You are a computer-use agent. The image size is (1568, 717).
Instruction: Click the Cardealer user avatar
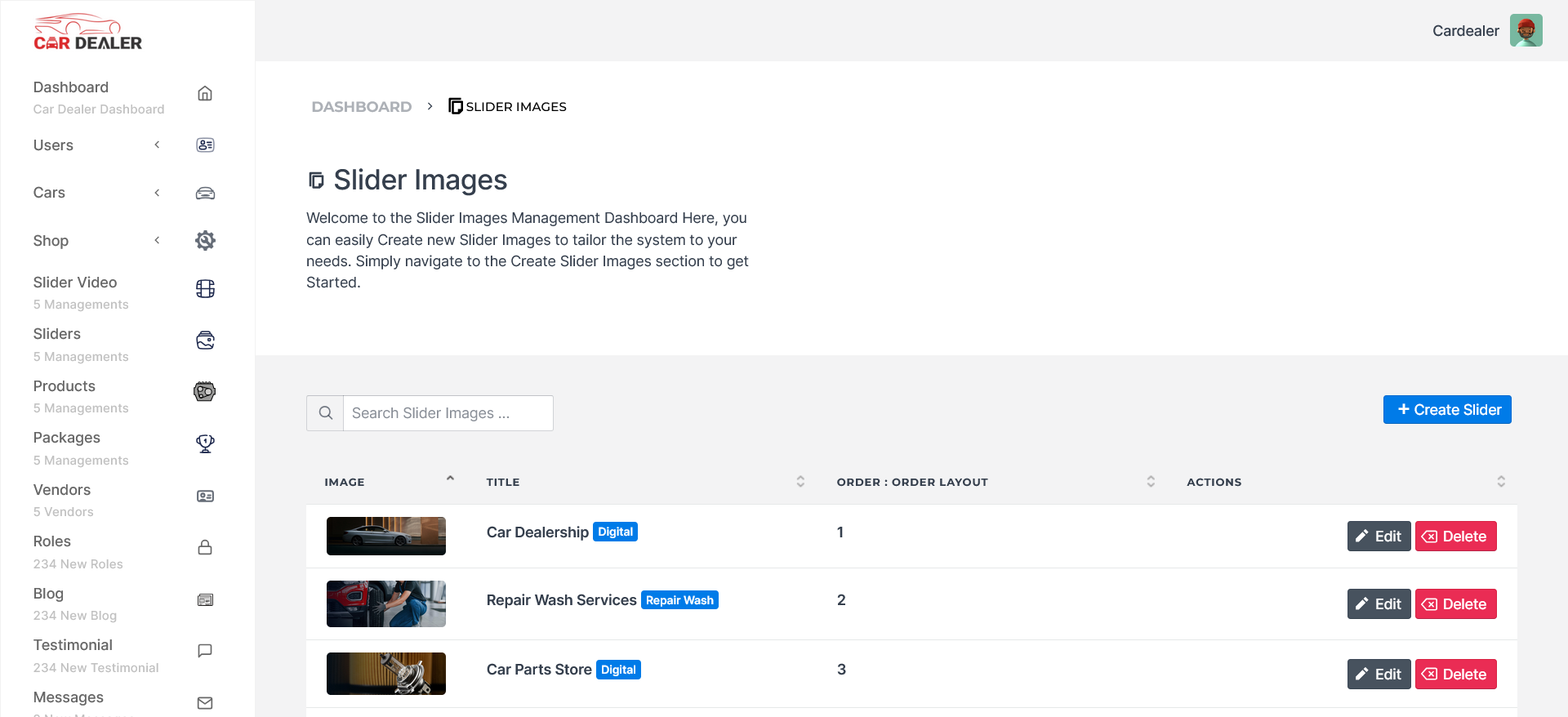1526,31
